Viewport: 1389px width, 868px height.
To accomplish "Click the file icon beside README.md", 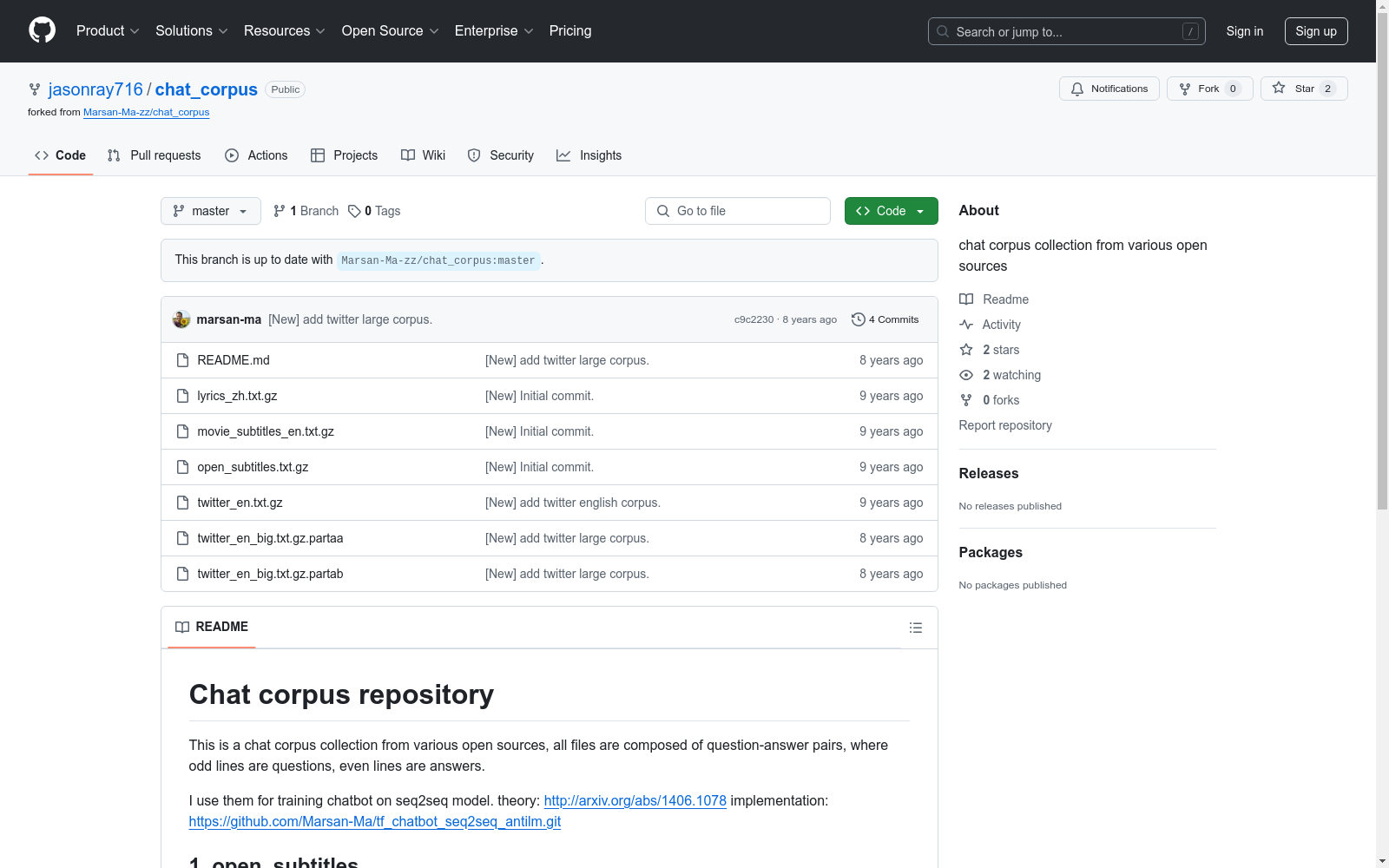I will point(182,360).
